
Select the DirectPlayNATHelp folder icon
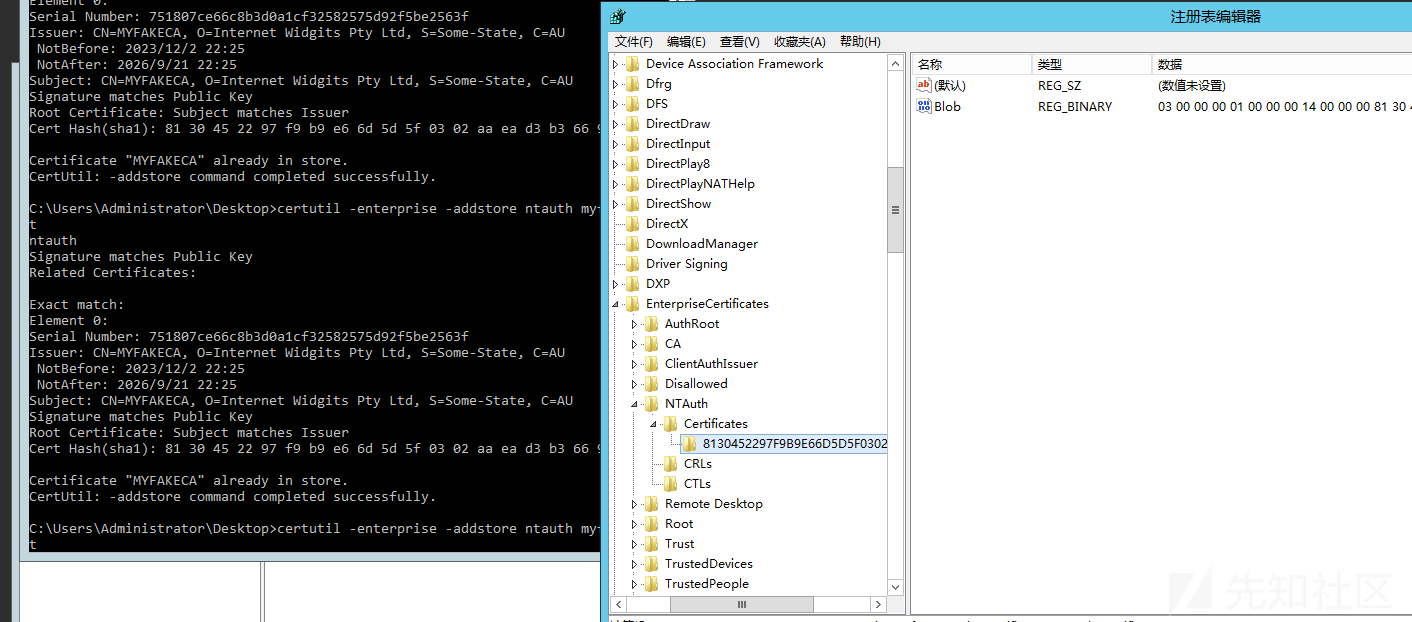pyautogui.click(x=632, y=184)
